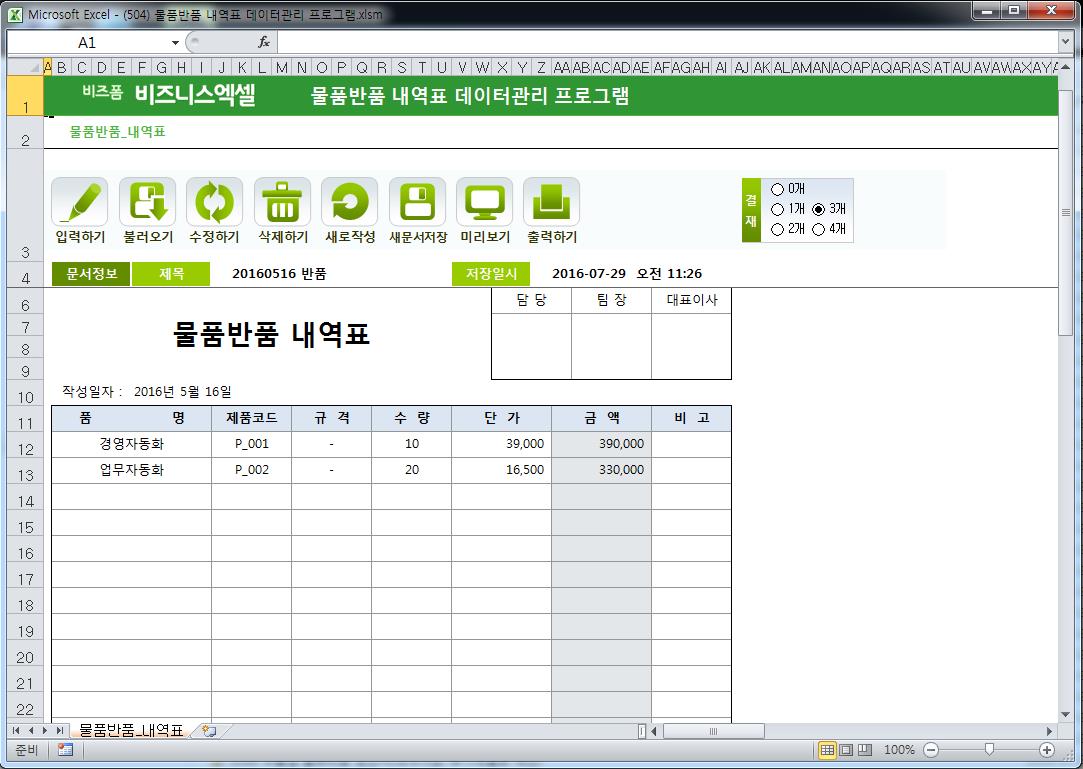Image resolution: width=1083 pixels, height=769 pixels.
Task: Click the 새문서저장 floppy disk icon
Action: click(417, 202)
